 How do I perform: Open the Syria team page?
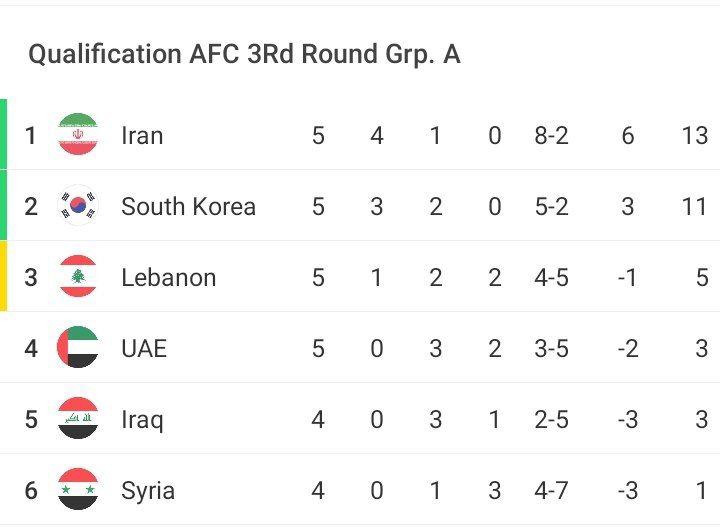pos(148,490)
